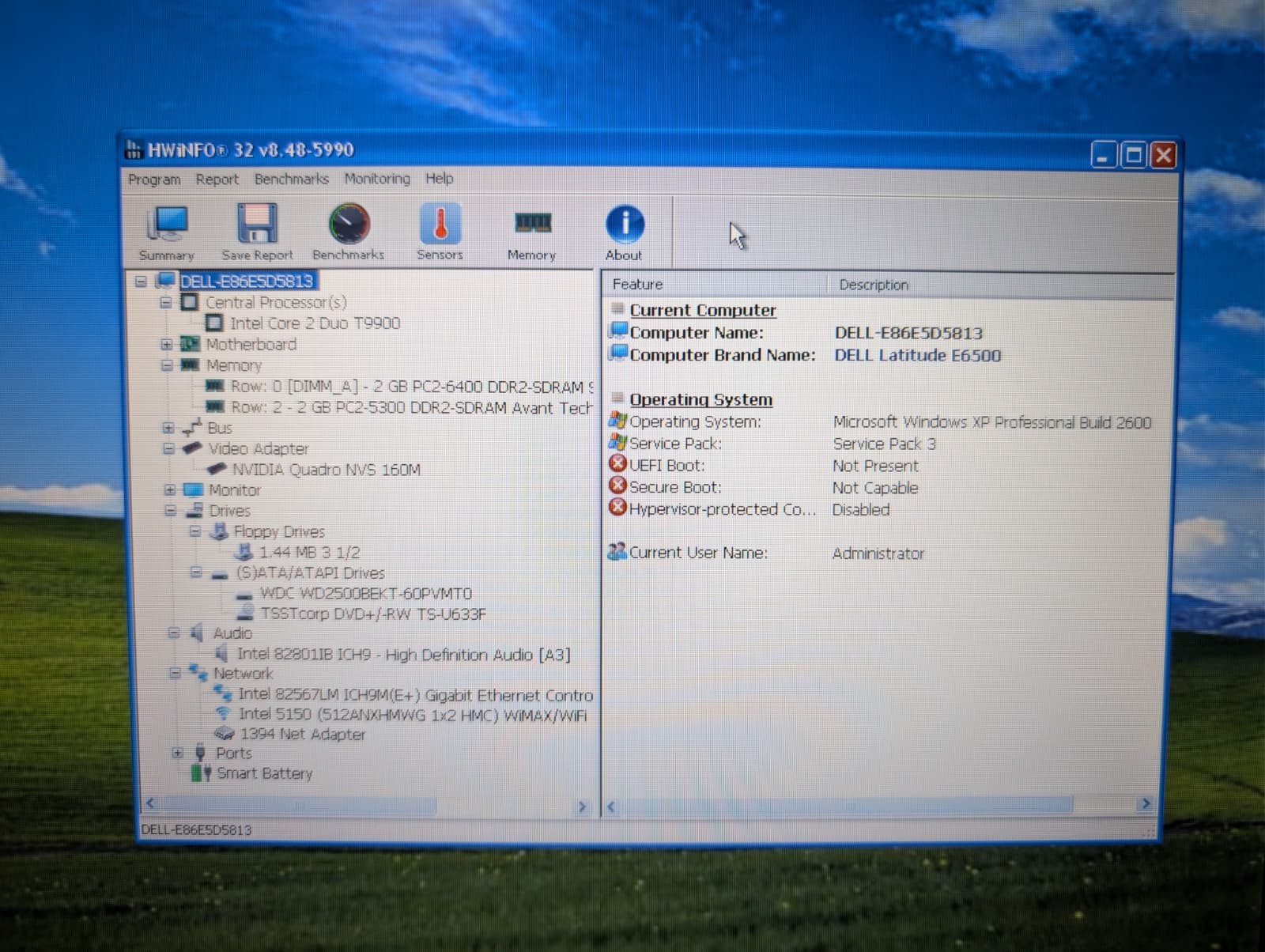The height and width of the screenshot is (952, 1265).
Task: Expand the Bus tree node
Action: point(168,428)
